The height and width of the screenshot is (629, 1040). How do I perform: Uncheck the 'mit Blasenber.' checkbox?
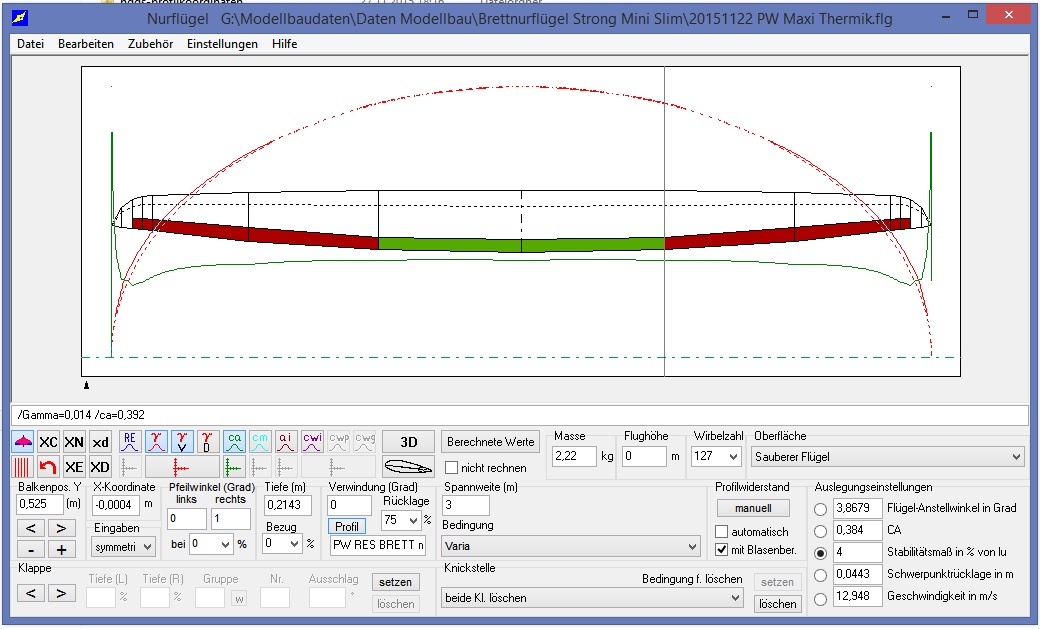pos(721,551)
